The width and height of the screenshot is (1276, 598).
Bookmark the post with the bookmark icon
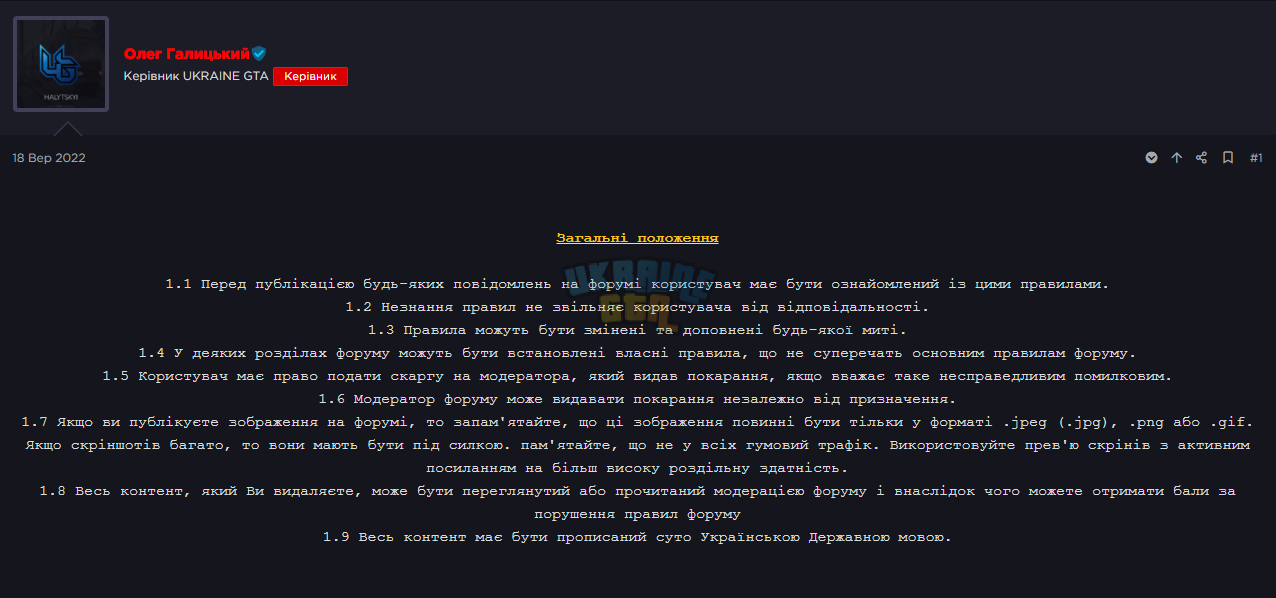1228,158
